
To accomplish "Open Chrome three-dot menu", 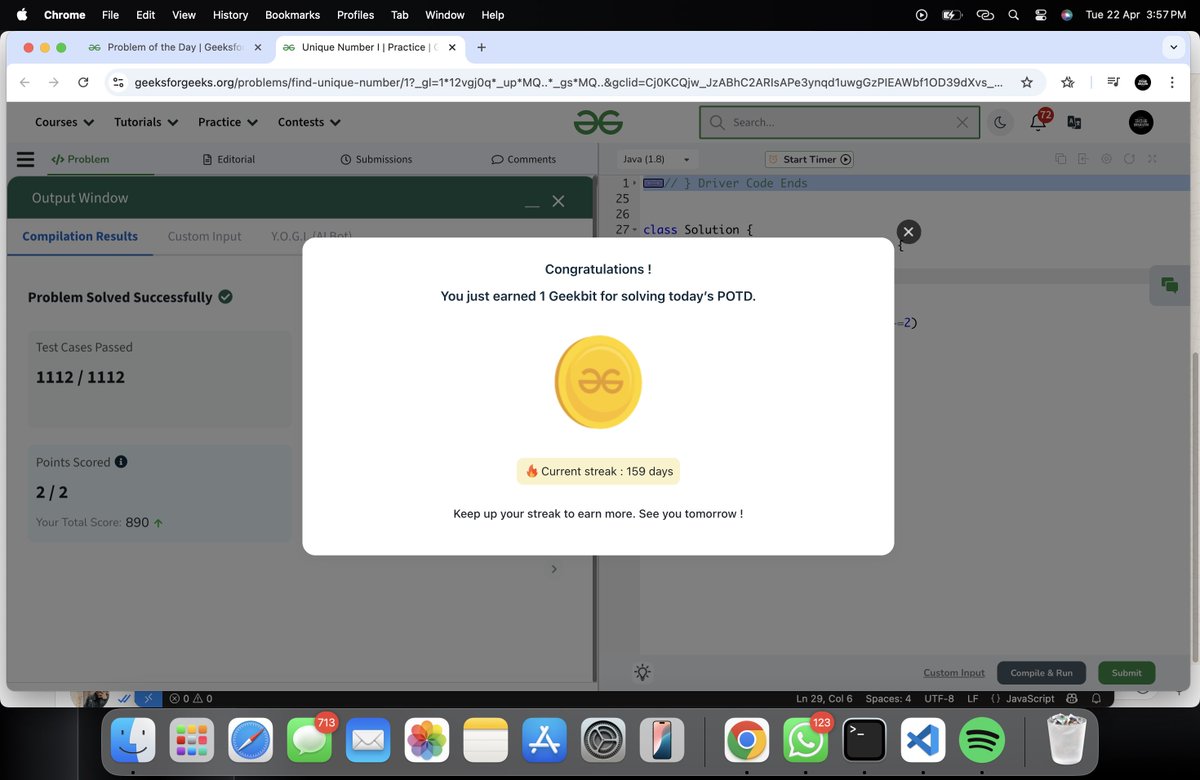I will [1172, 83].
